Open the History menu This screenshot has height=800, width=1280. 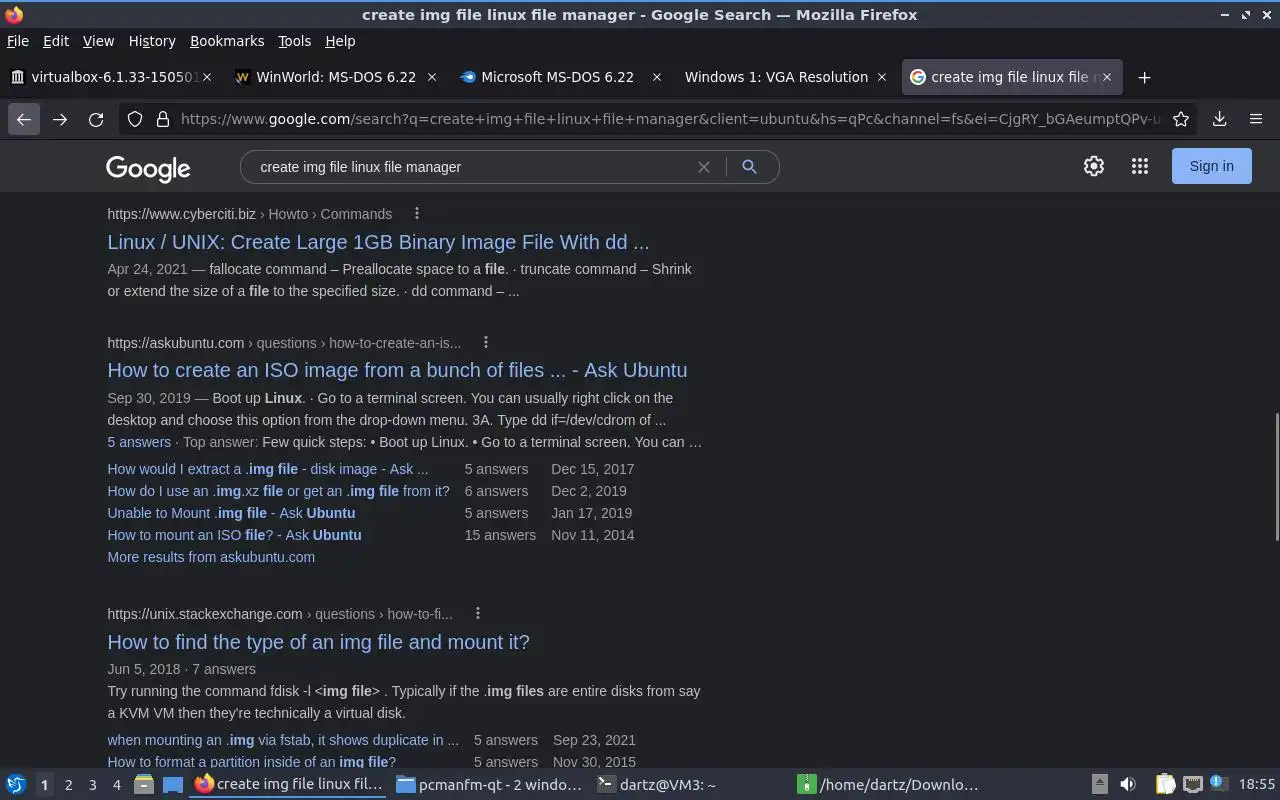point(152,41)
